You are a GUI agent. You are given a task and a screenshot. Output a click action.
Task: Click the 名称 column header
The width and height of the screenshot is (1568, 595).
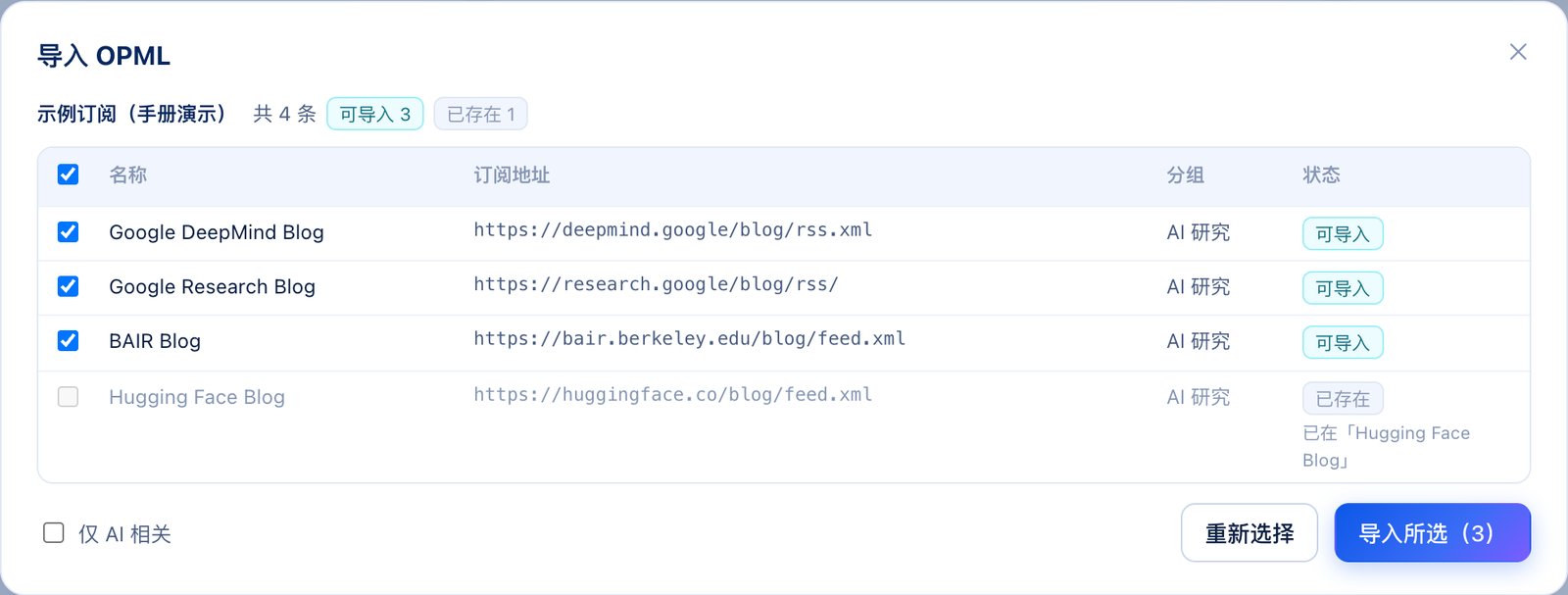[x=128, y=174]
